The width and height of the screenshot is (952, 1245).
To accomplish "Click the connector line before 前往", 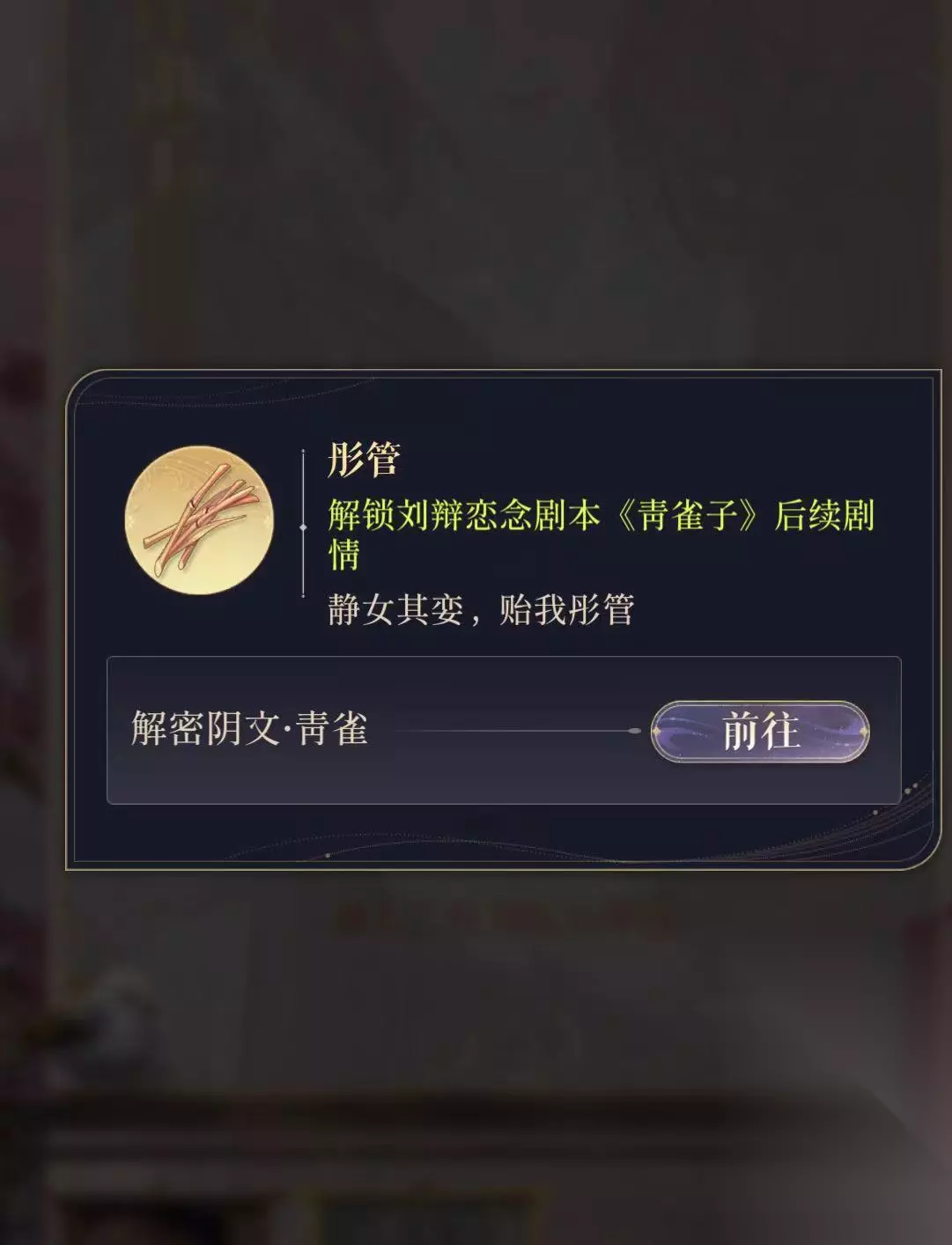I will 516,731.
